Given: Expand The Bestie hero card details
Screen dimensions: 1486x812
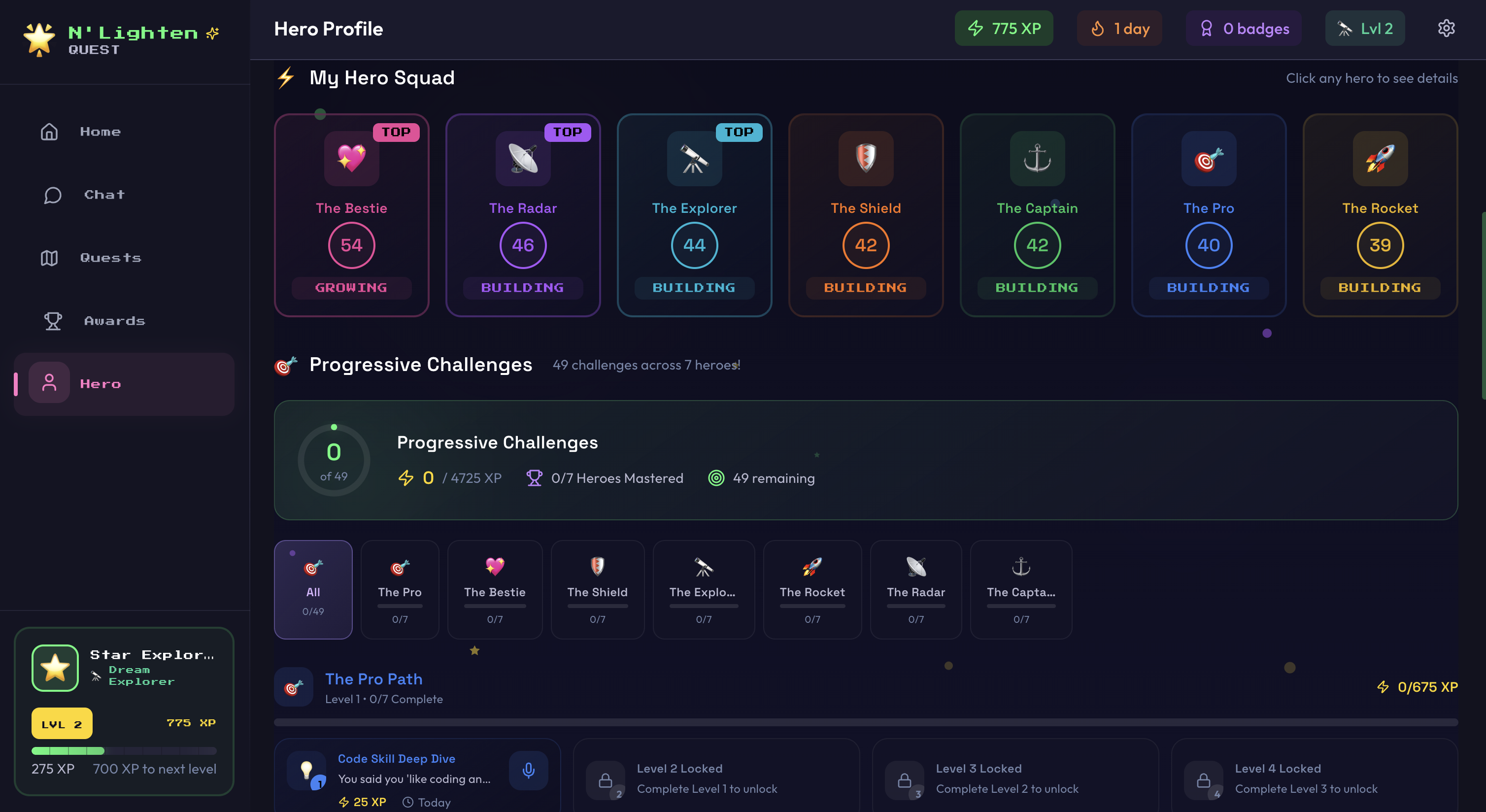Looking at the screenshot, I should tap(351, 216).
